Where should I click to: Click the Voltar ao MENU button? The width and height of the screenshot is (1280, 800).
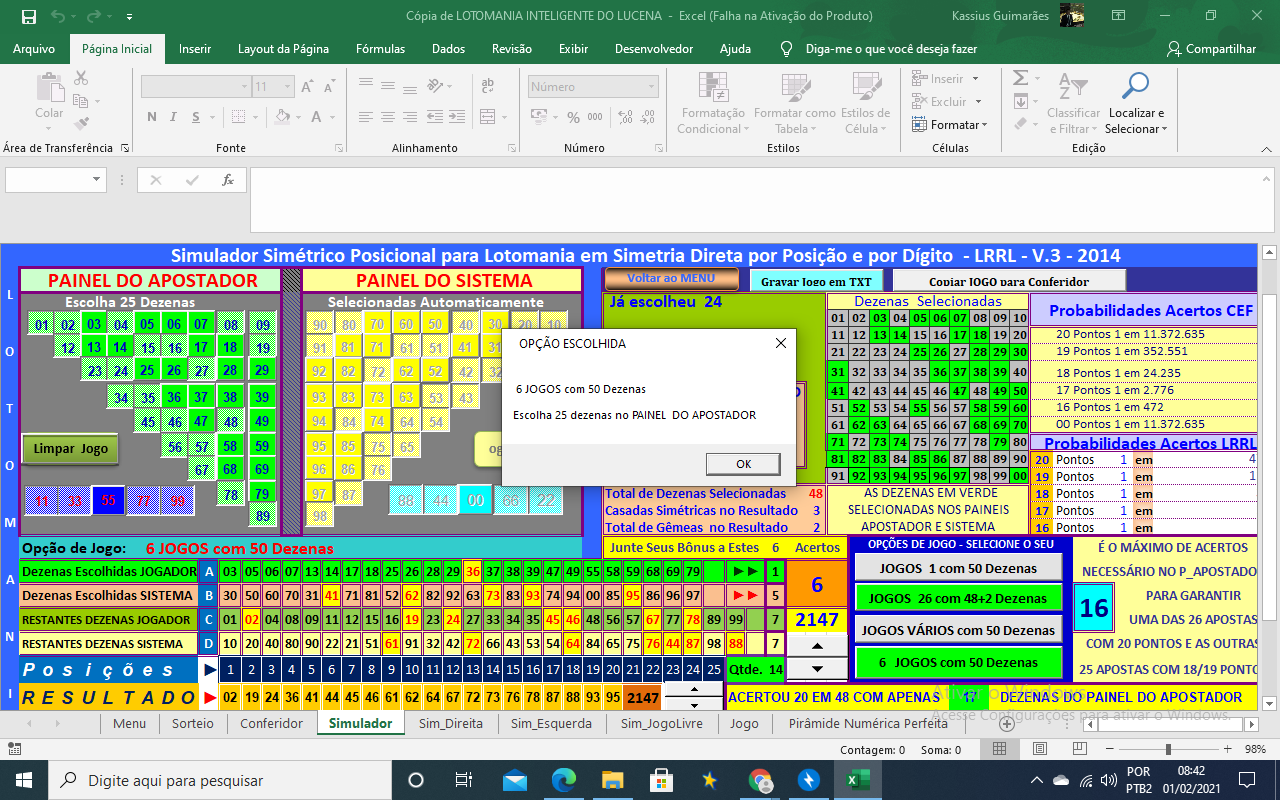(672, 279)
